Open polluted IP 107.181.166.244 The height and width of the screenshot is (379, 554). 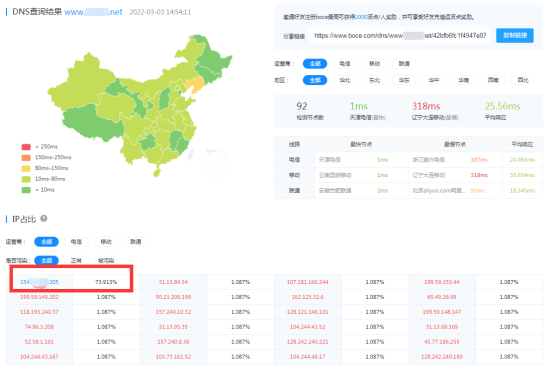(307, 282)
